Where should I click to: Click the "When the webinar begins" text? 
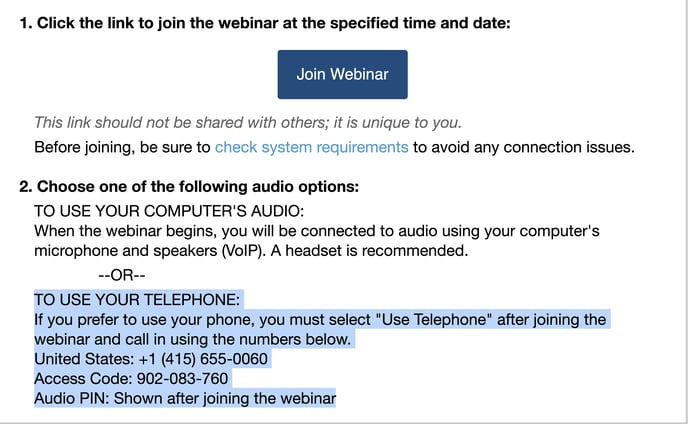[125, 231]
